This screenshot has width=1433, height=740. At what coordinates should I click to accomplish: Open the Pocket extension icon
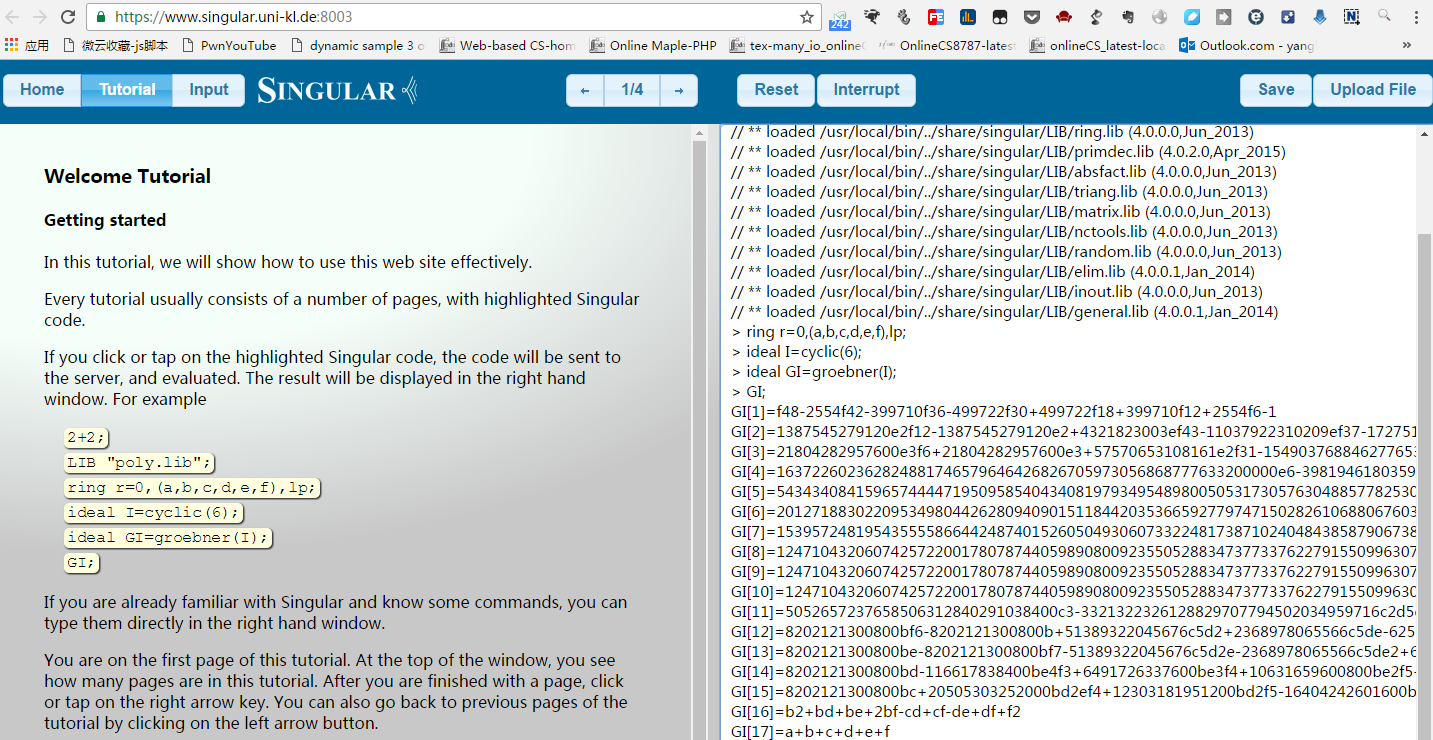(x=1032, y=17)
